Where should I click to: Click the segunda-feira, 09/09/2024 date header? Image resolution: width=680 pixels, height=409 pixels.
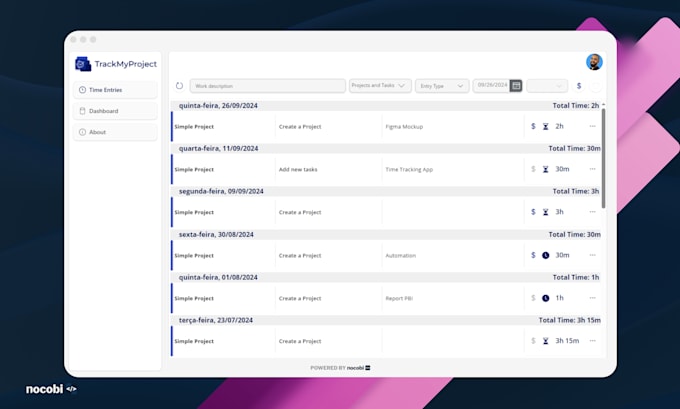click(x=221, y=191)
